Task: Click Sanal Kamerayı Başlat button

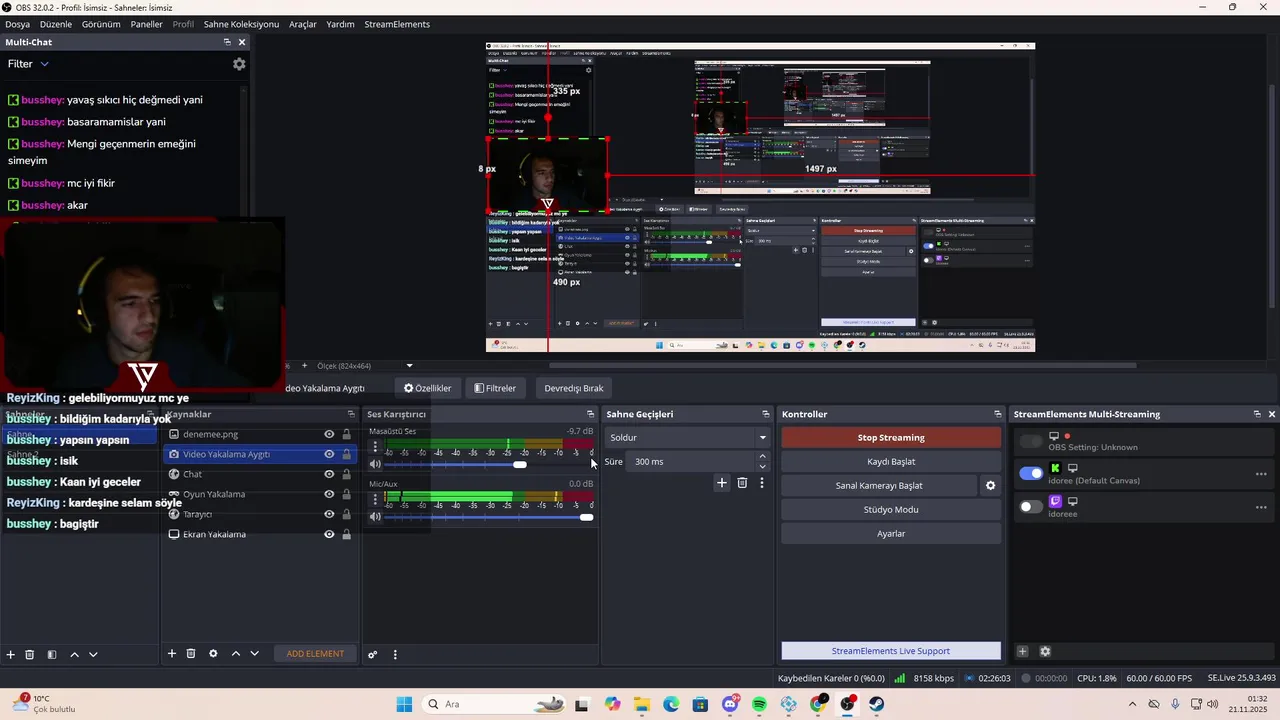Action: (x=879, y=486)
